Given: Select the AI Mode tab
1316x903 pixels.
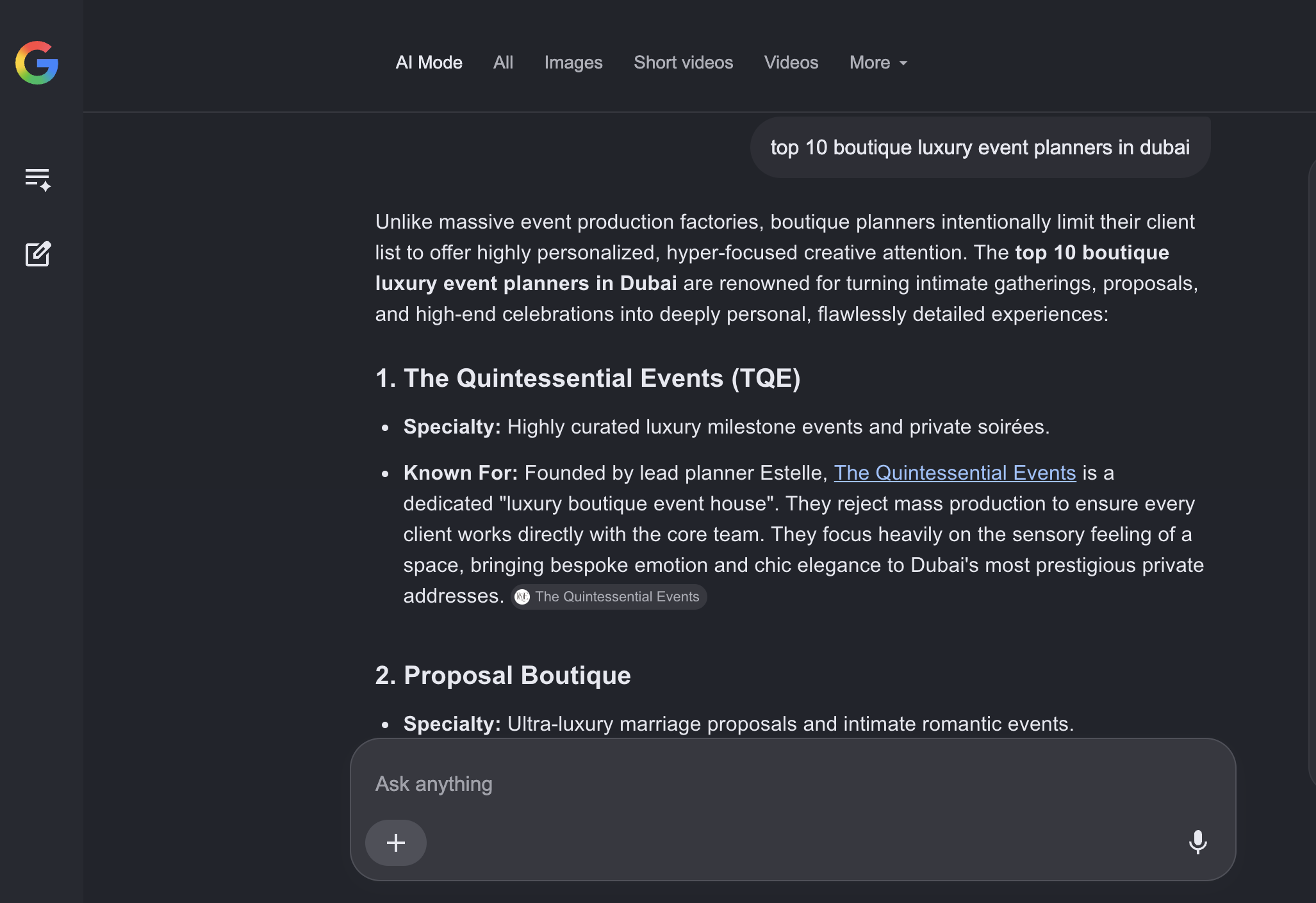Looking at the screenshot, I should coord(429,63).
